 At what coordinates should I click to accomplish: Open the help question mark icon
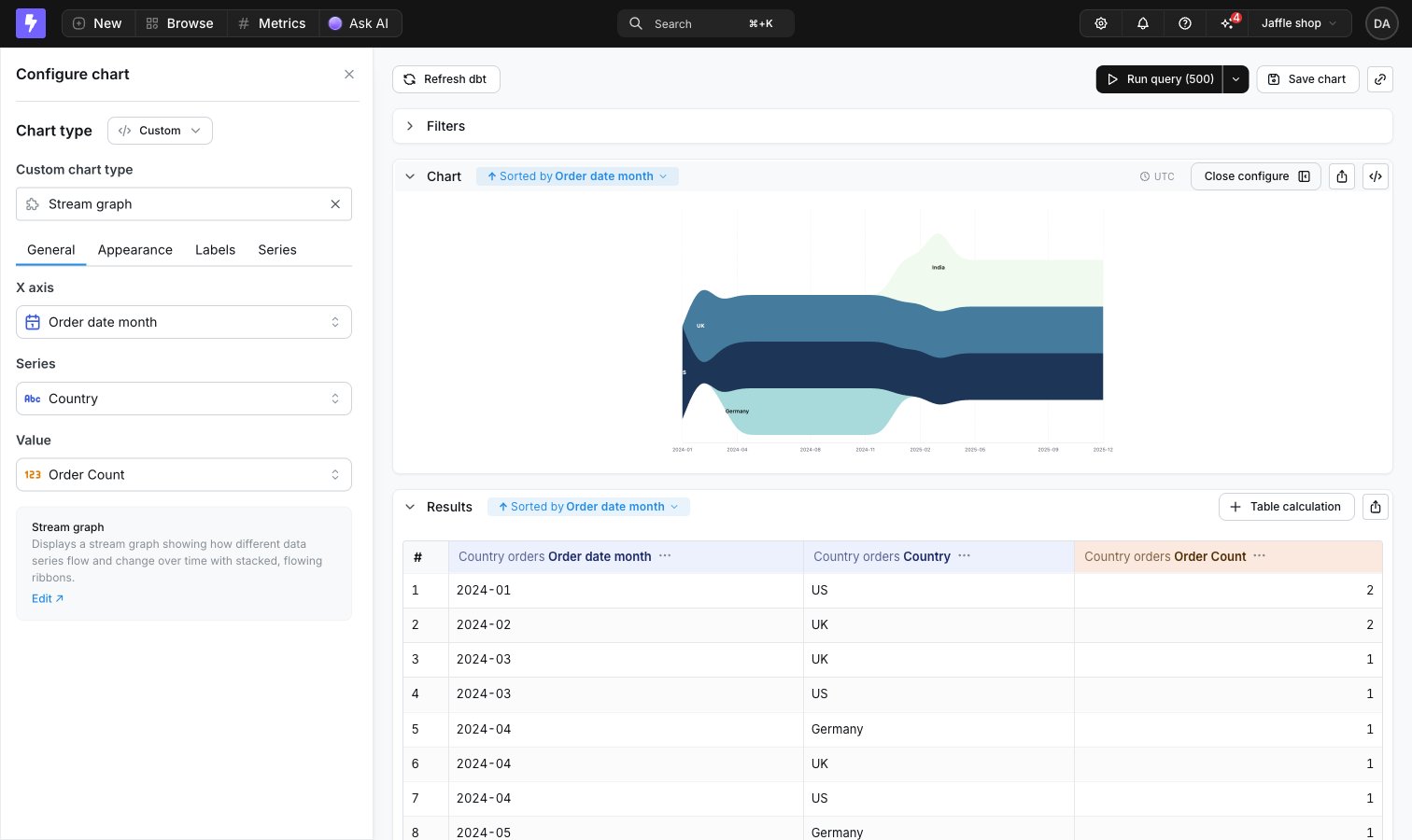click(x=1185, y=23)
